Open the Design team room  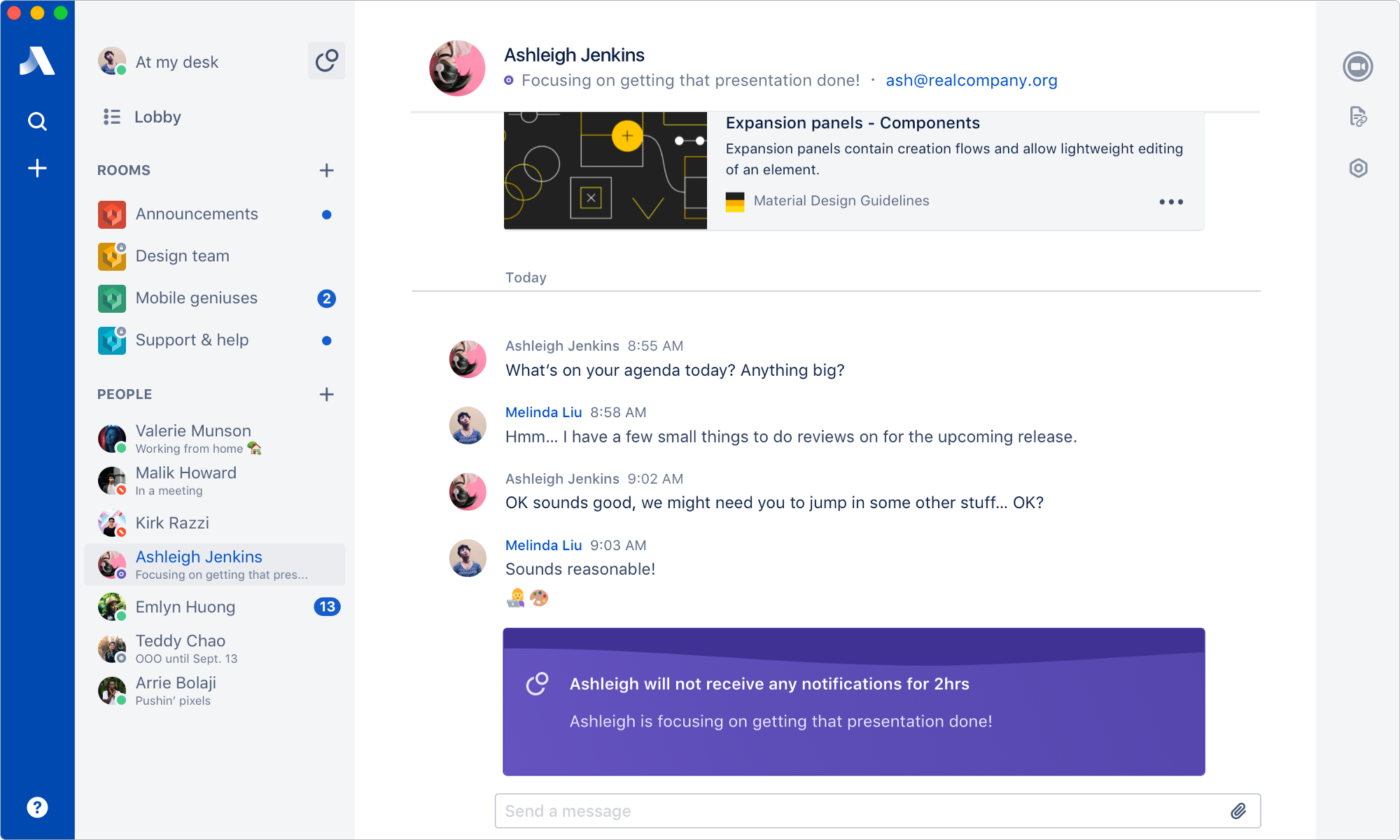[x=182, y=255]
